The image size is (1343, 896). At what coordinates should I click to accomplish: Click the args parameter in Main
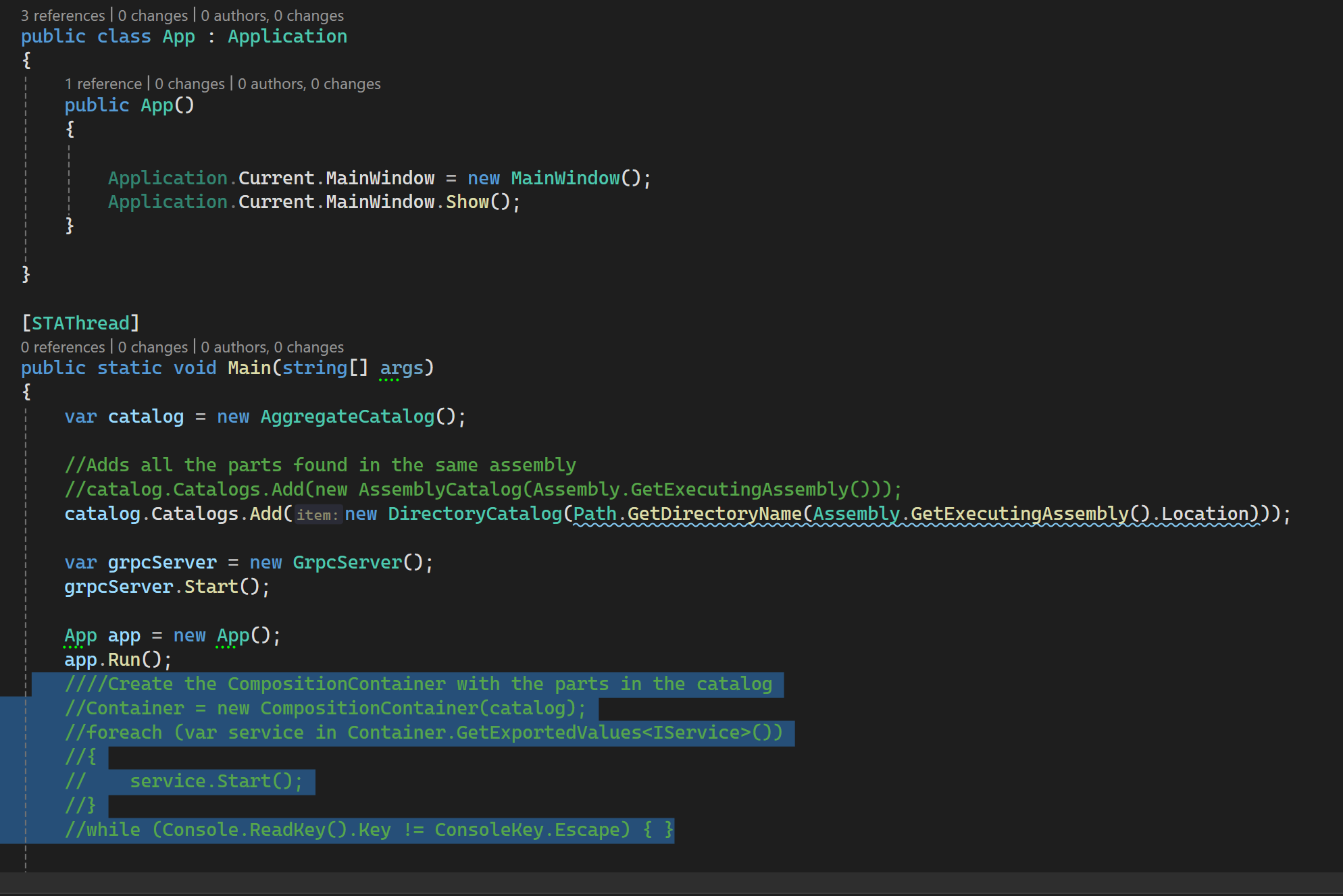point(401,368)
